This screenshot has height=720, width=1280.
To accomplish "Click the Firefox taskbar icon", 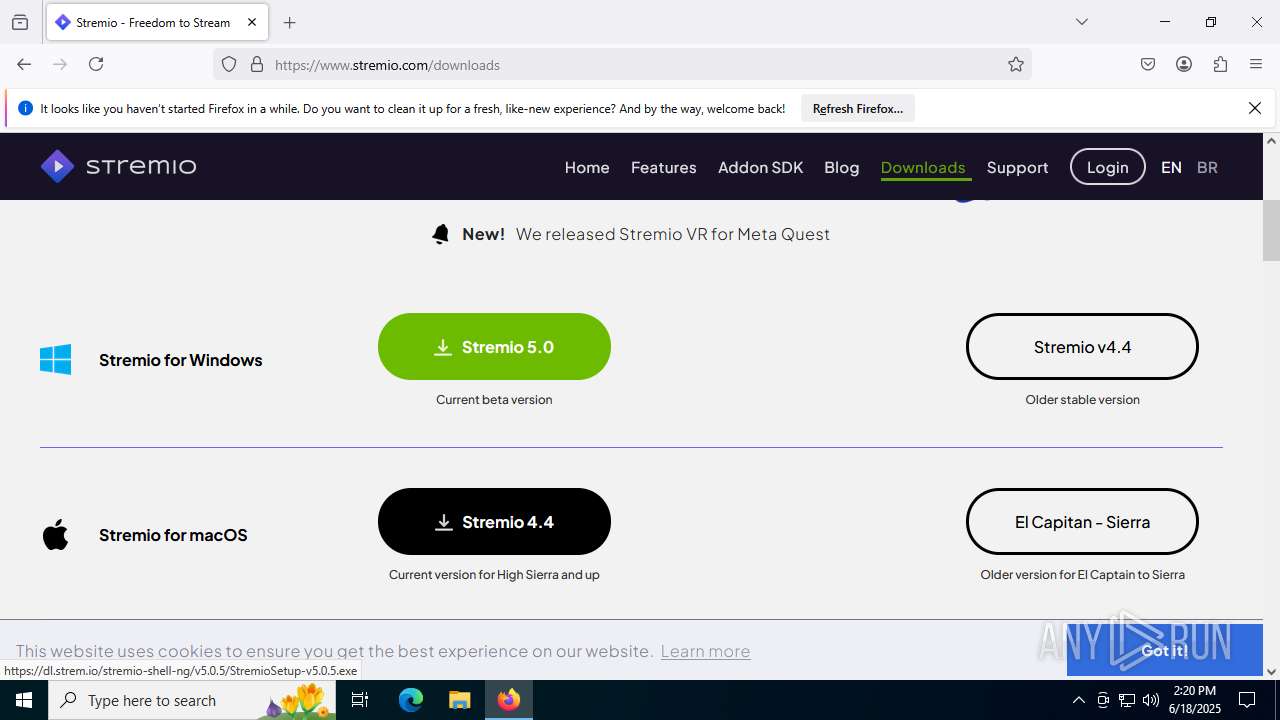I will point(509,700).
